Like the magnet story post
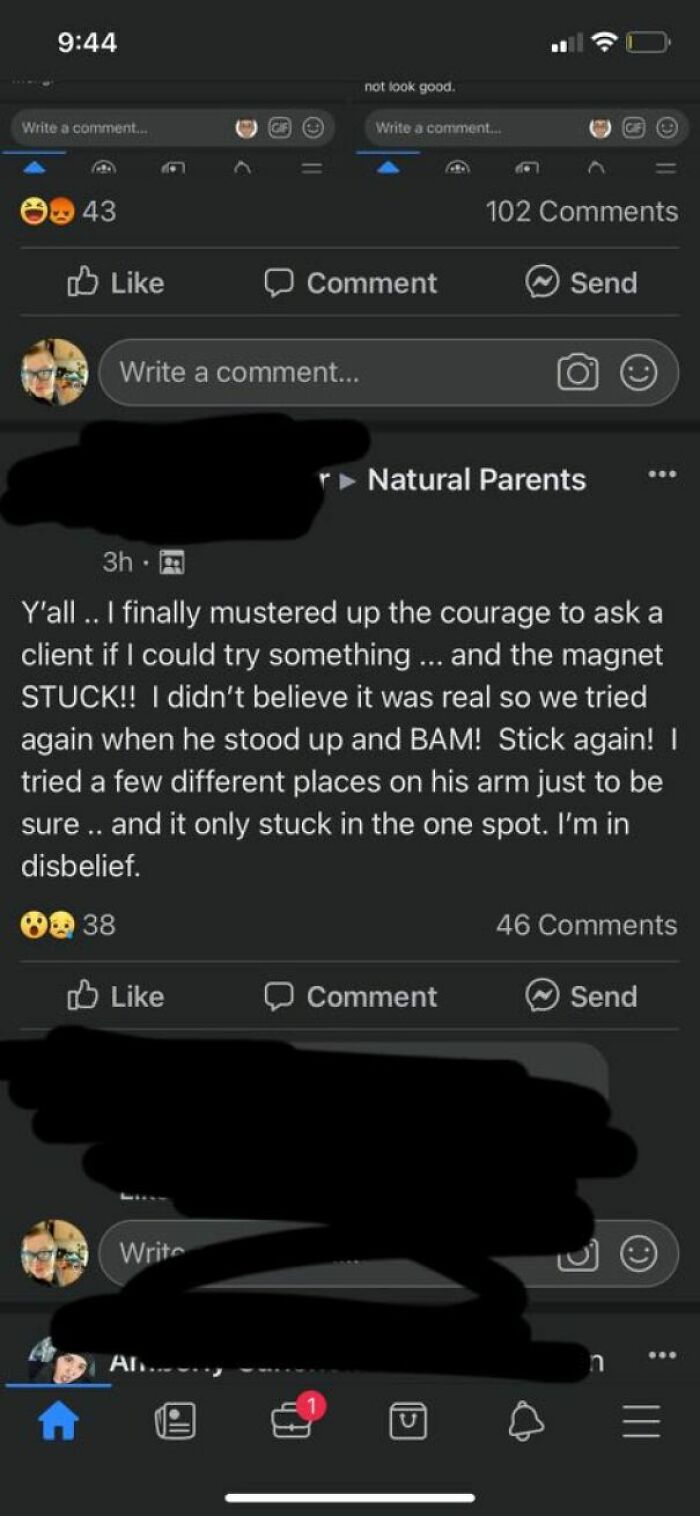Image resolution: width=700 pixels, height=1516 pixels. click(117, 996)
